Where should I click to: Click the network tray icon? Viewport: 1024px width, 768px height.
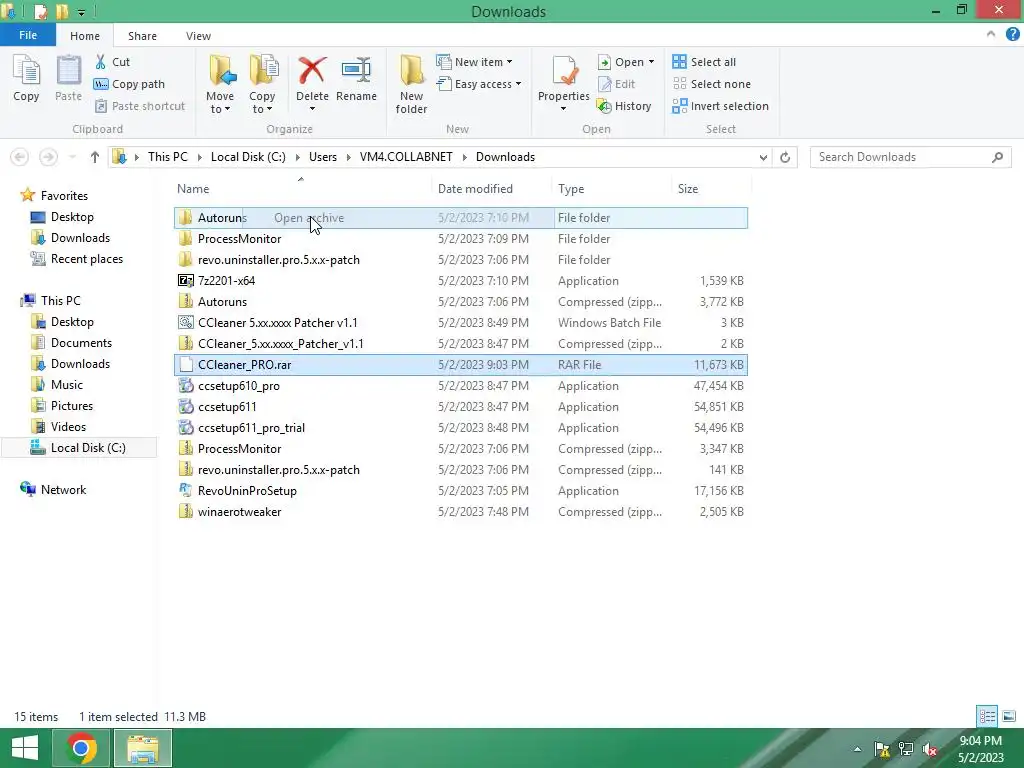pos(906,749)
